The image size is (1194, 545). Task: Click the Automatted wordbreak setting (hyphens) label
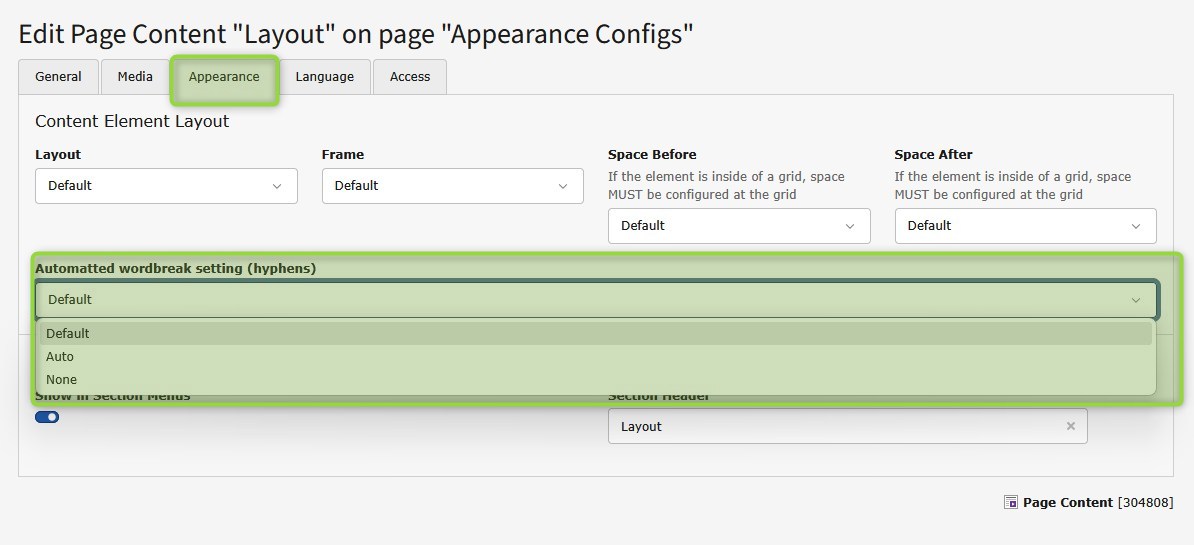(x=175, y=269)
